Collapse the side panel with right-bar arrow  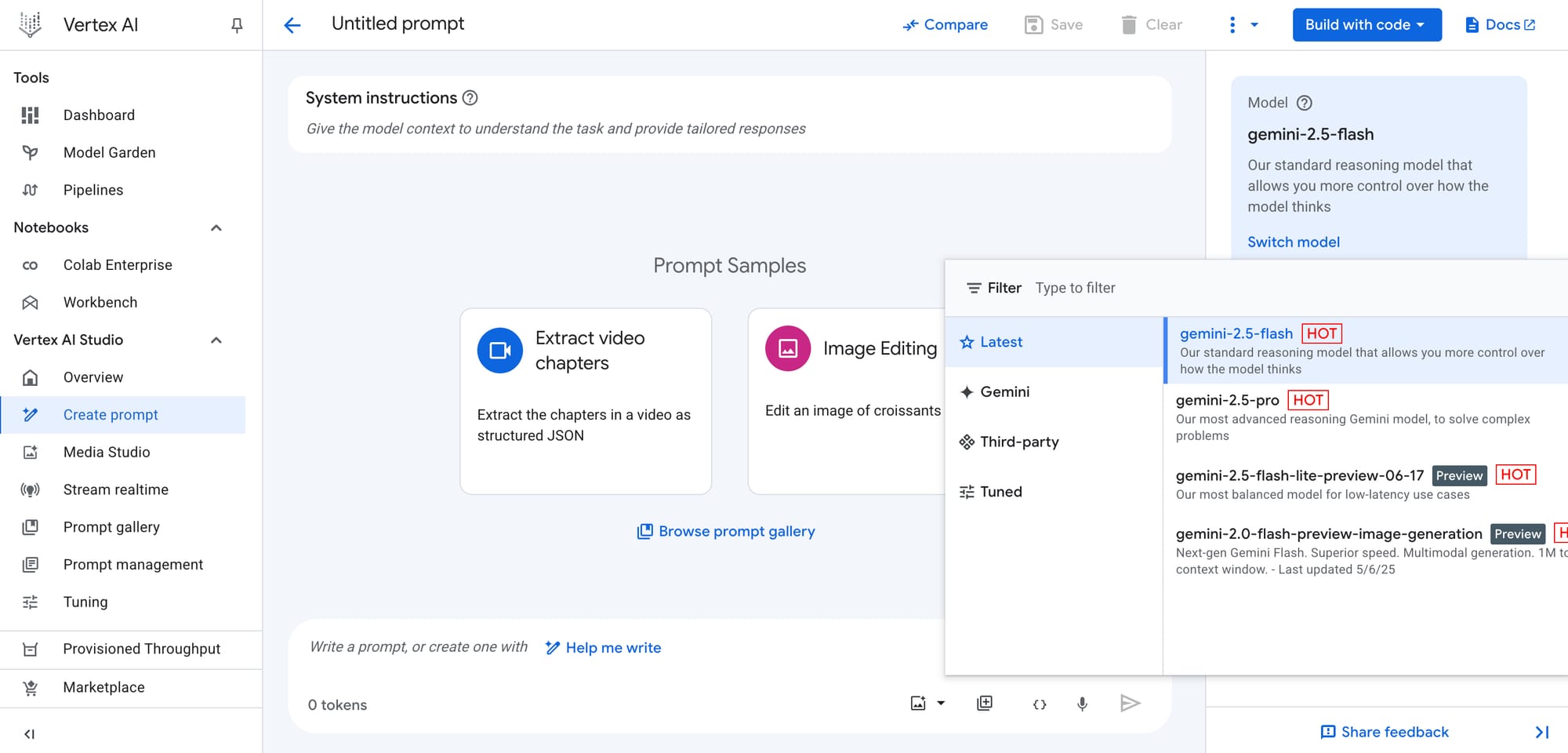[1542, 732]
